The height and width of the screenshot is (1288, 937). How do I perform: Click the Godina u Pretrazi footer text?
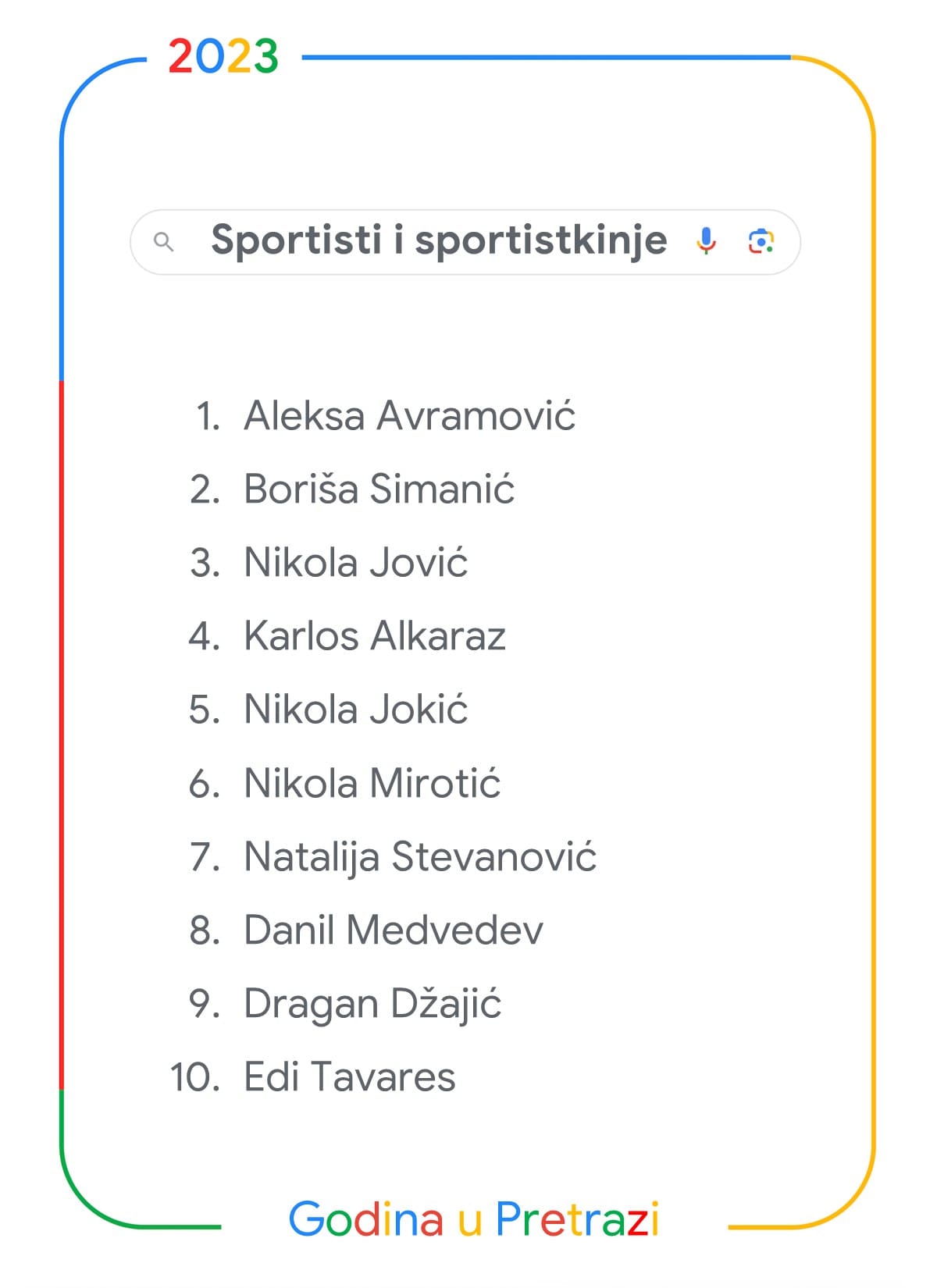tap(474, 1219)
